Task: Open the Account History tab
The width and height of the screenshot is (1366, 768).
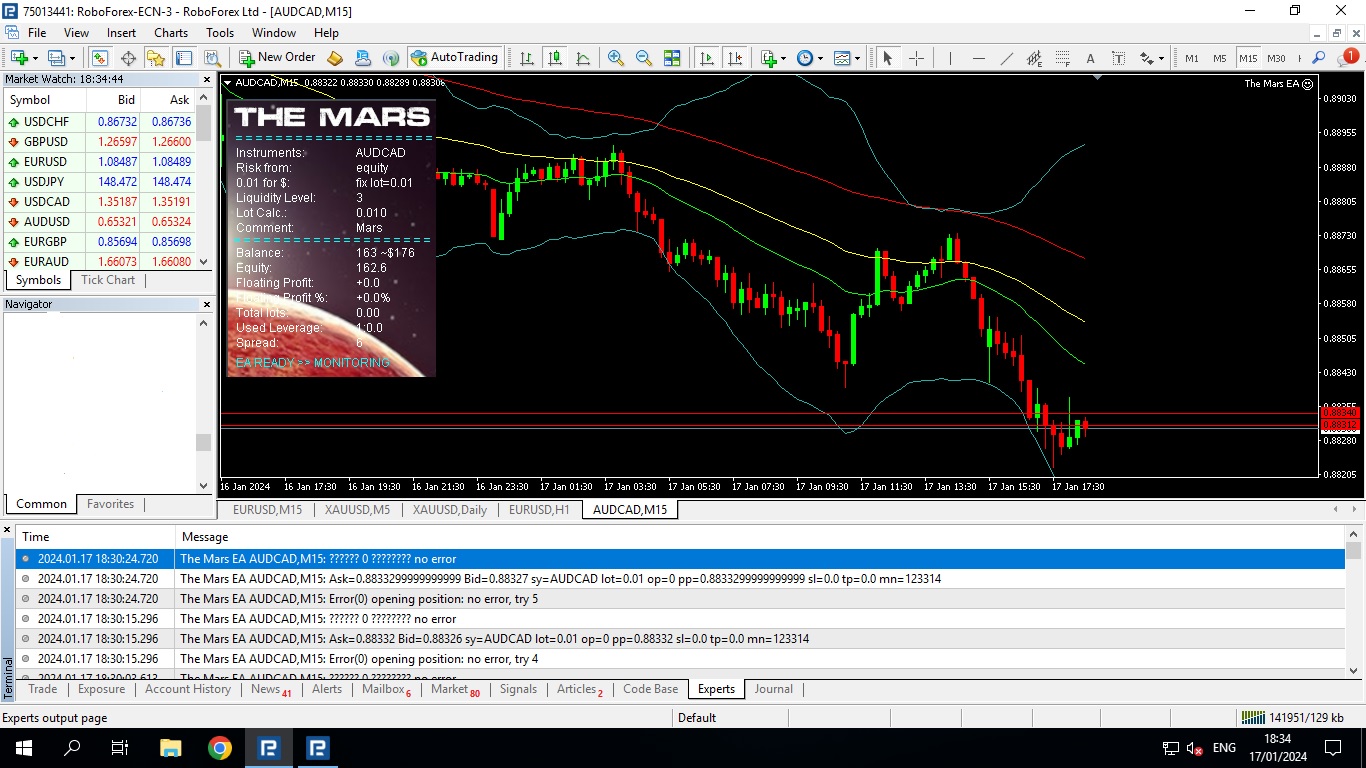Action: coord(188,689)
